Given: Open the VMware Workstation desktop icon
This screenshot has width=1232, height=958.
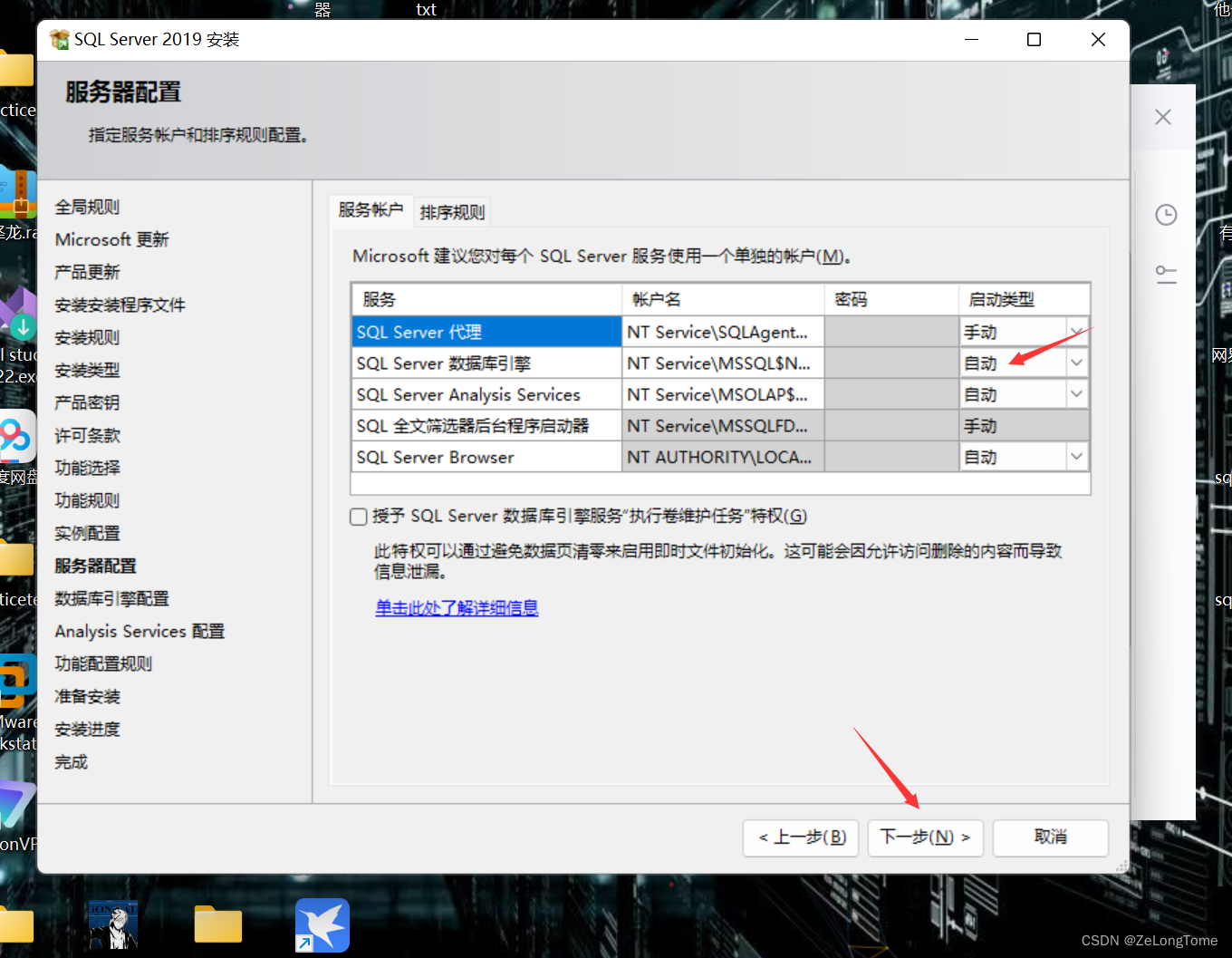Looking at the screenshot, I should (x=17, y=681).
